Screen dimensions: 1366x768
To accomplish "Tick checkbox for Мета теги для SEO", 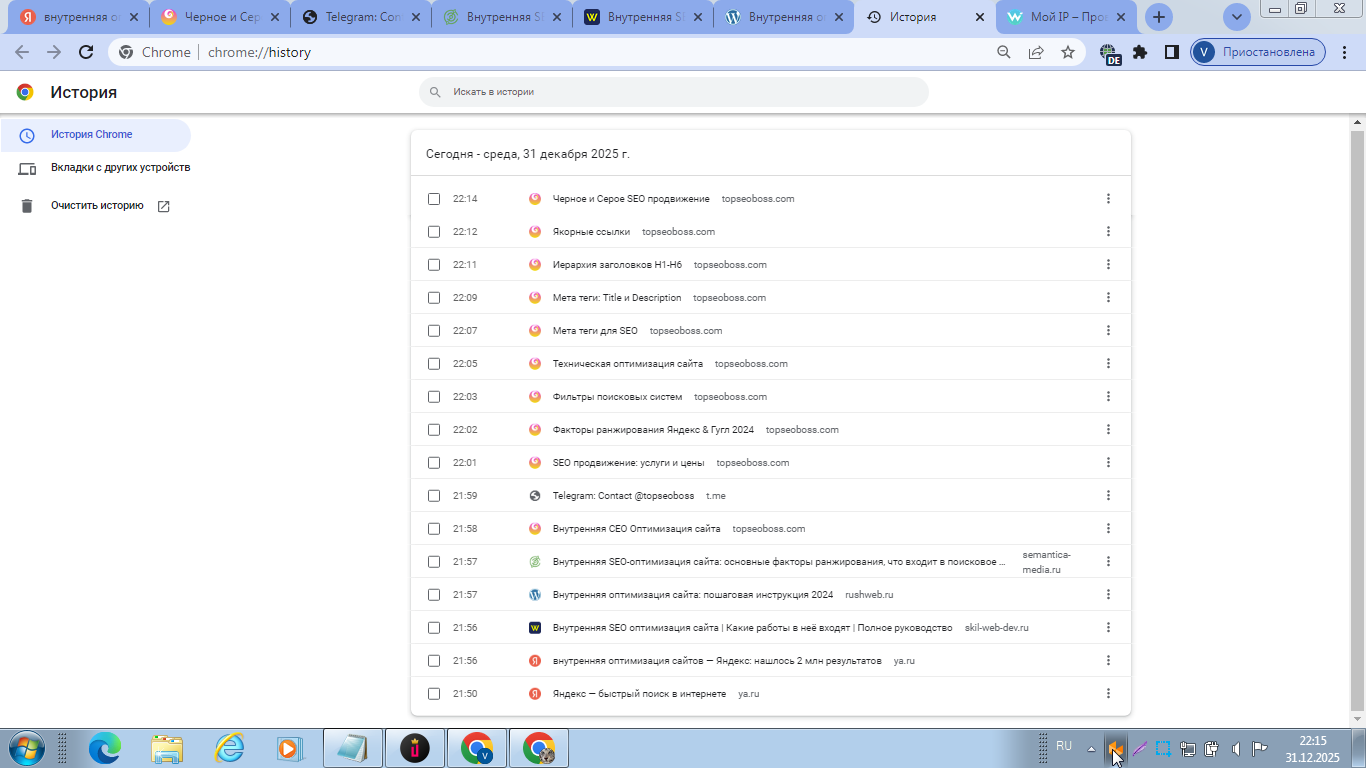I will coord(434,331).
